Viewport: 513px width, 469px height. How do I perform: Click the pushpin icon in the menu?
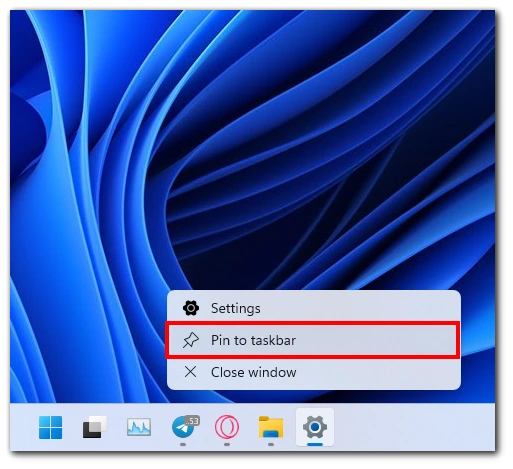tap(191, 340)
